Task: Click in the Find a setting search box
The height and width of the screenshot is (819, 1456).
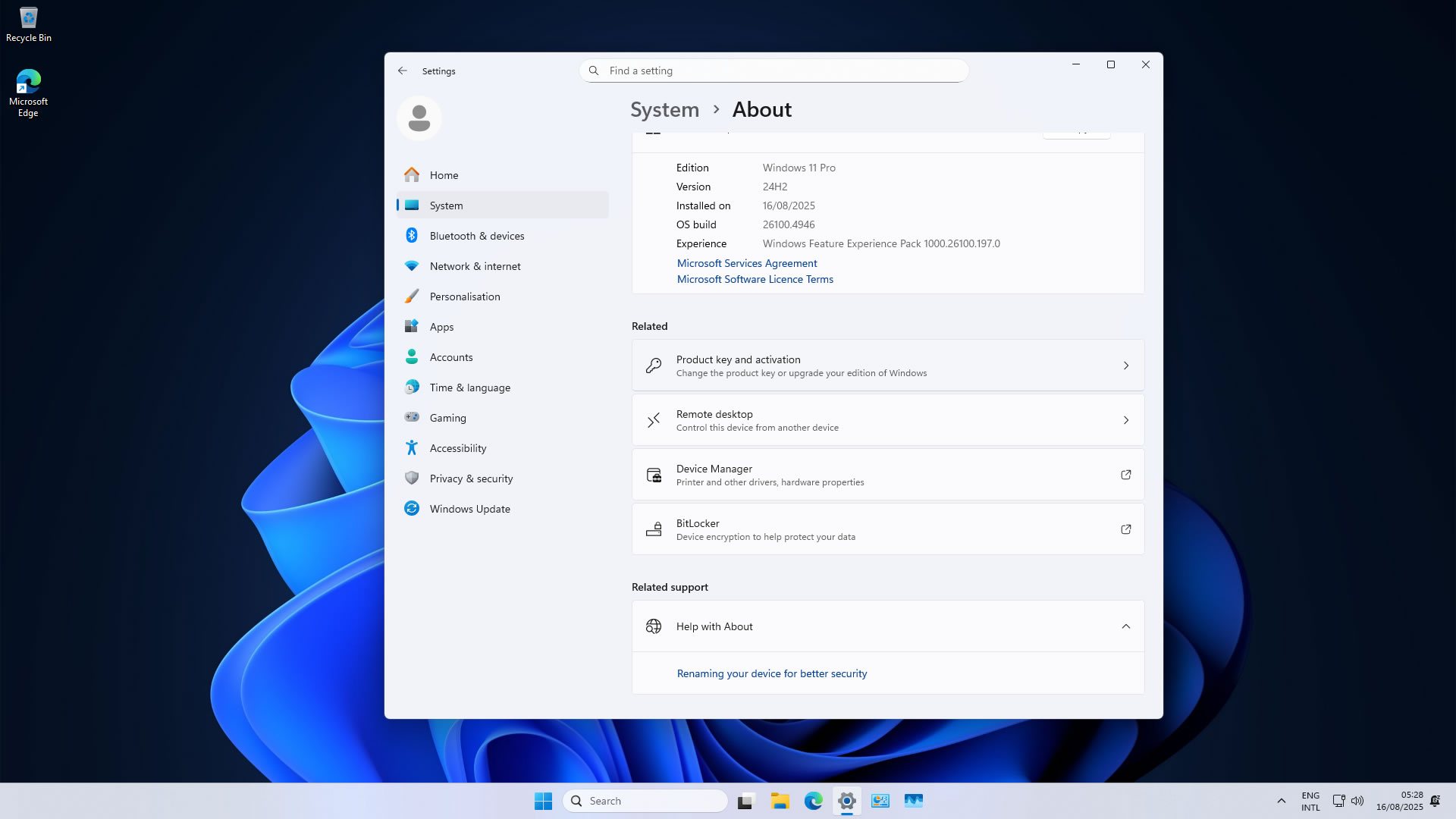Action: 773,71
